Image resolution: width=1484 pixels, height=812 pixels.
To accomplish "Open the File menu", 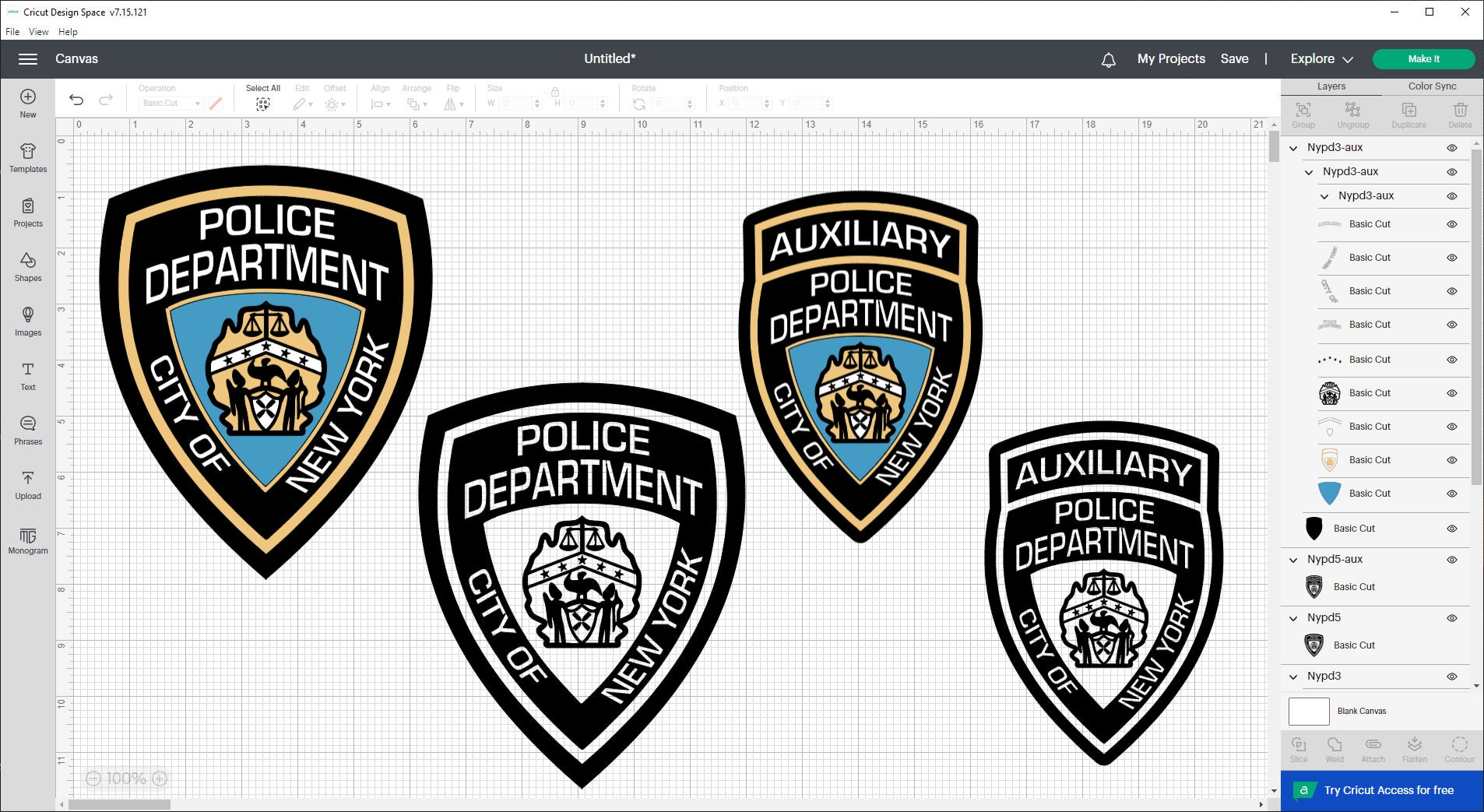I will coord(12,32).
